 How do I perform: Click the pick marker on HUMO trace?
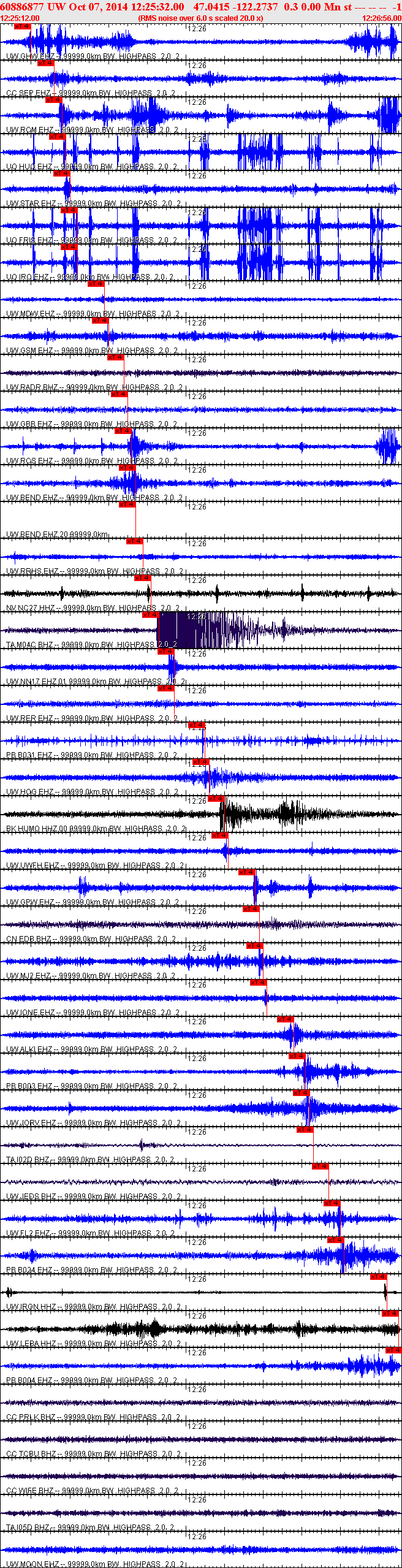click(216, 799)
